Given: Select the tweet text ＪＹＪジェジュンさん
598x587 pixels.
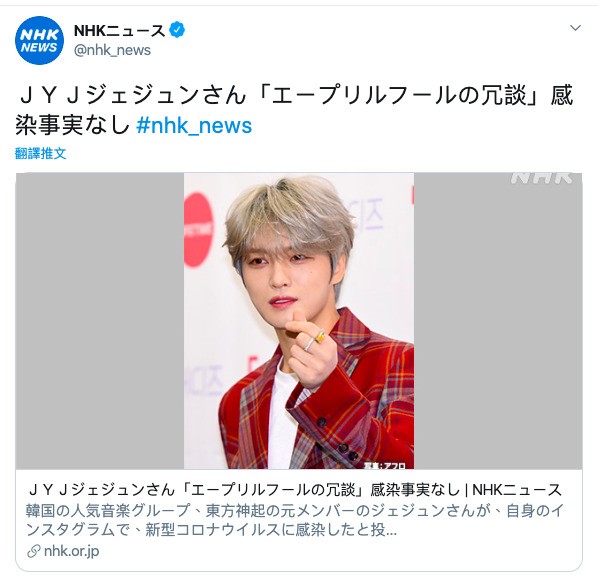Looking at the screenshot, I should click(x=132, y=95).
